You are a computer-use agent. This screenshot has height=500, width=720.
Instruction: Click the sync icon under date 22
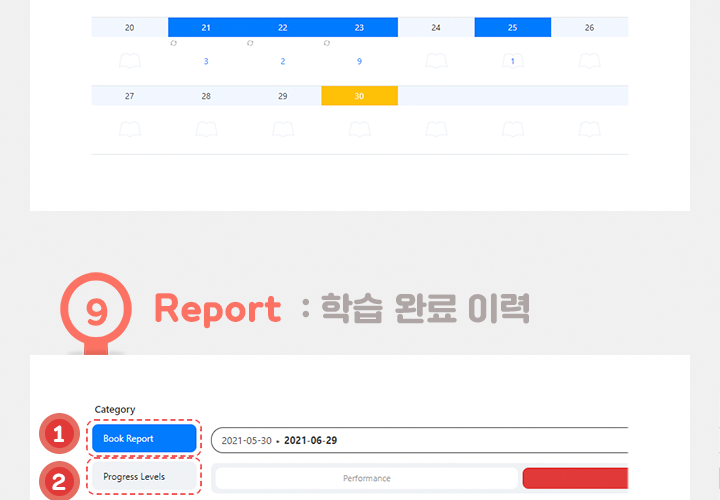[250, 44]
